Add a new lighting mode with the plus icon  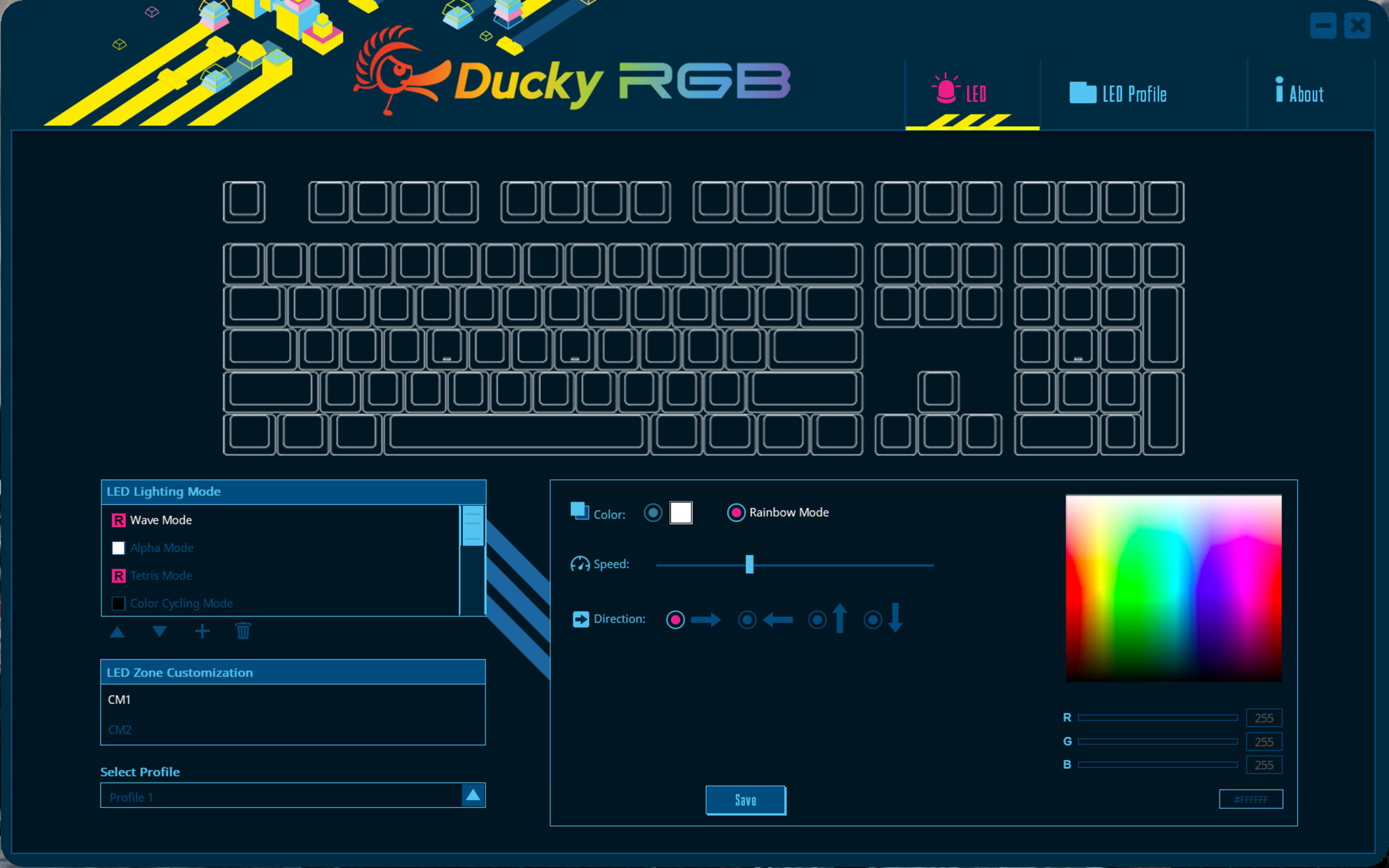click(202, 631)
